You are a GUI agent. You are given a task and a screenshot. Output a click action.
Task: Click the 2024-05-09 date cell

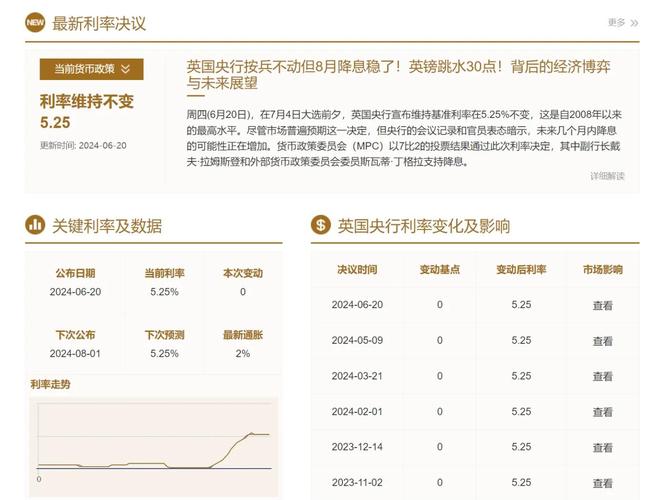pyautogui.click(x=357, y=340)
